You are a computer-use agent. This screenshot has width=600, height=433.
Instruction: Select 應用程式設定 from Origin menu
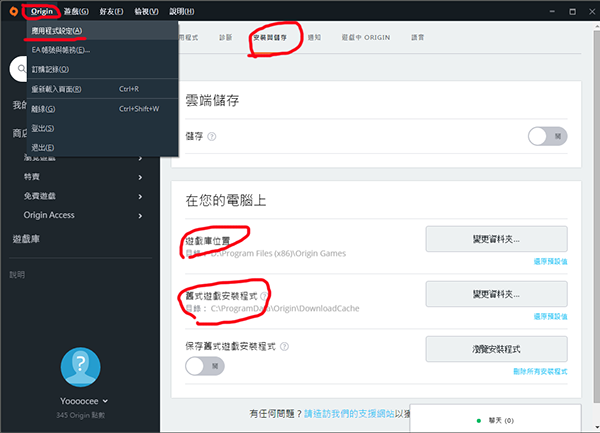(x=57, y=31)
